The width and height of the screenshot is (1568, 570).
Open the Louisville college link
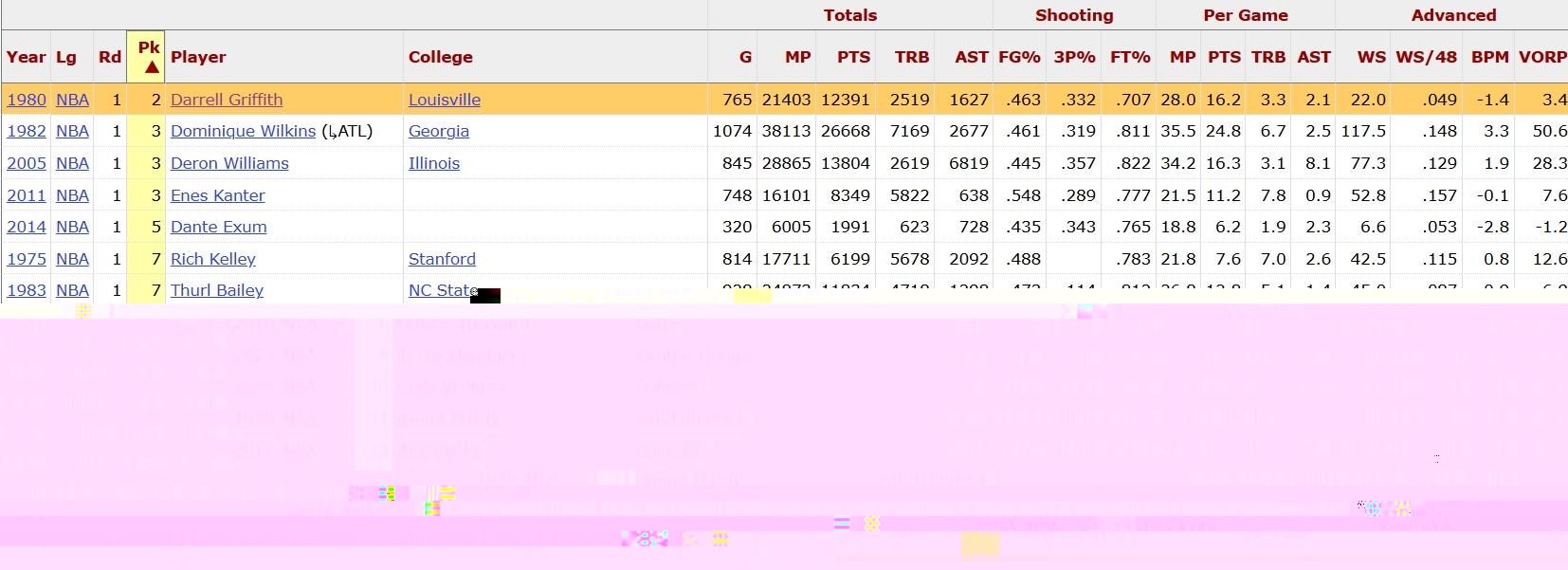pos(444,100)
